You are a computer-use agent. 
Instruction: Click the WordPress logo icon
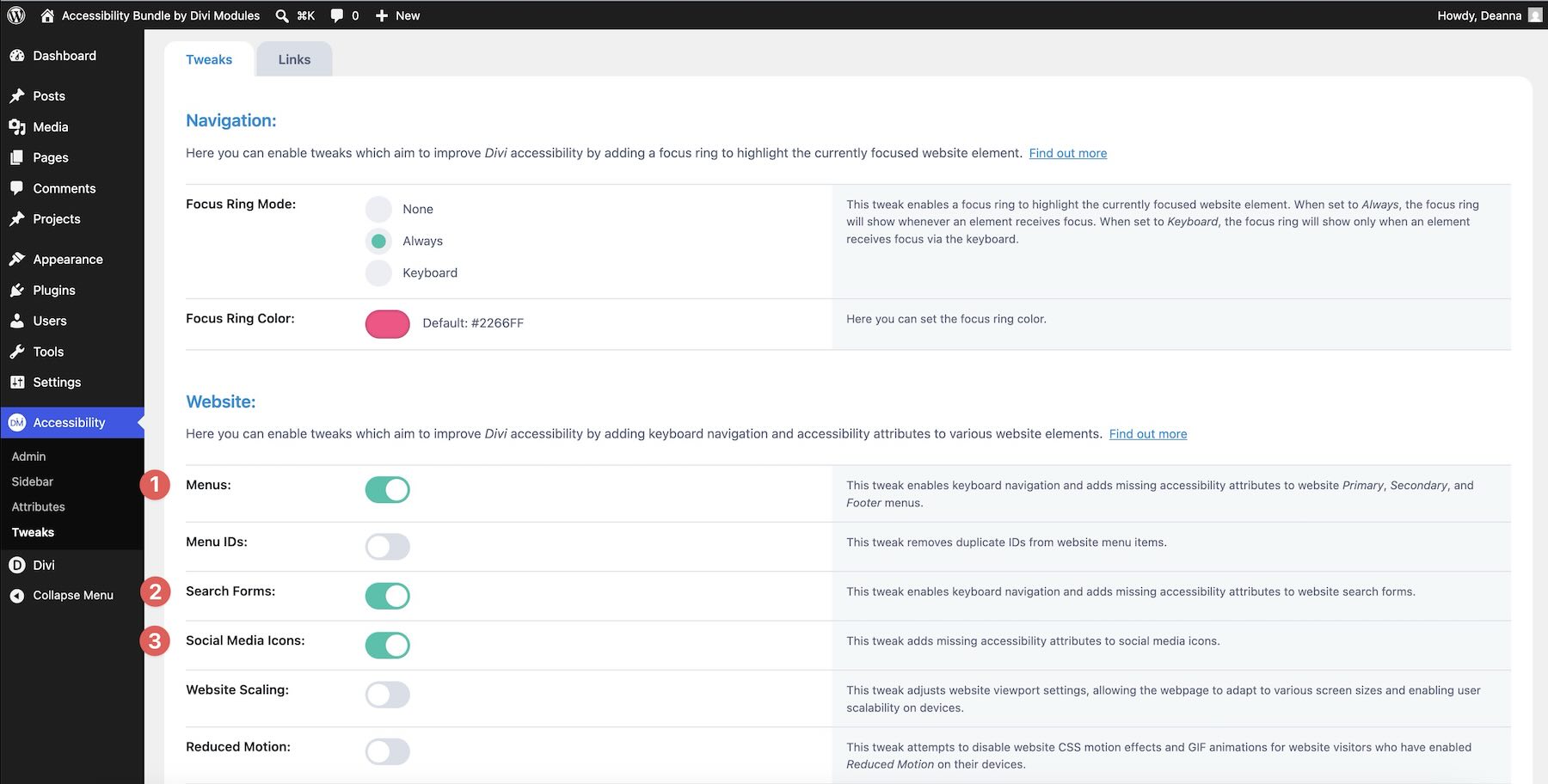(x=15, y=15)
